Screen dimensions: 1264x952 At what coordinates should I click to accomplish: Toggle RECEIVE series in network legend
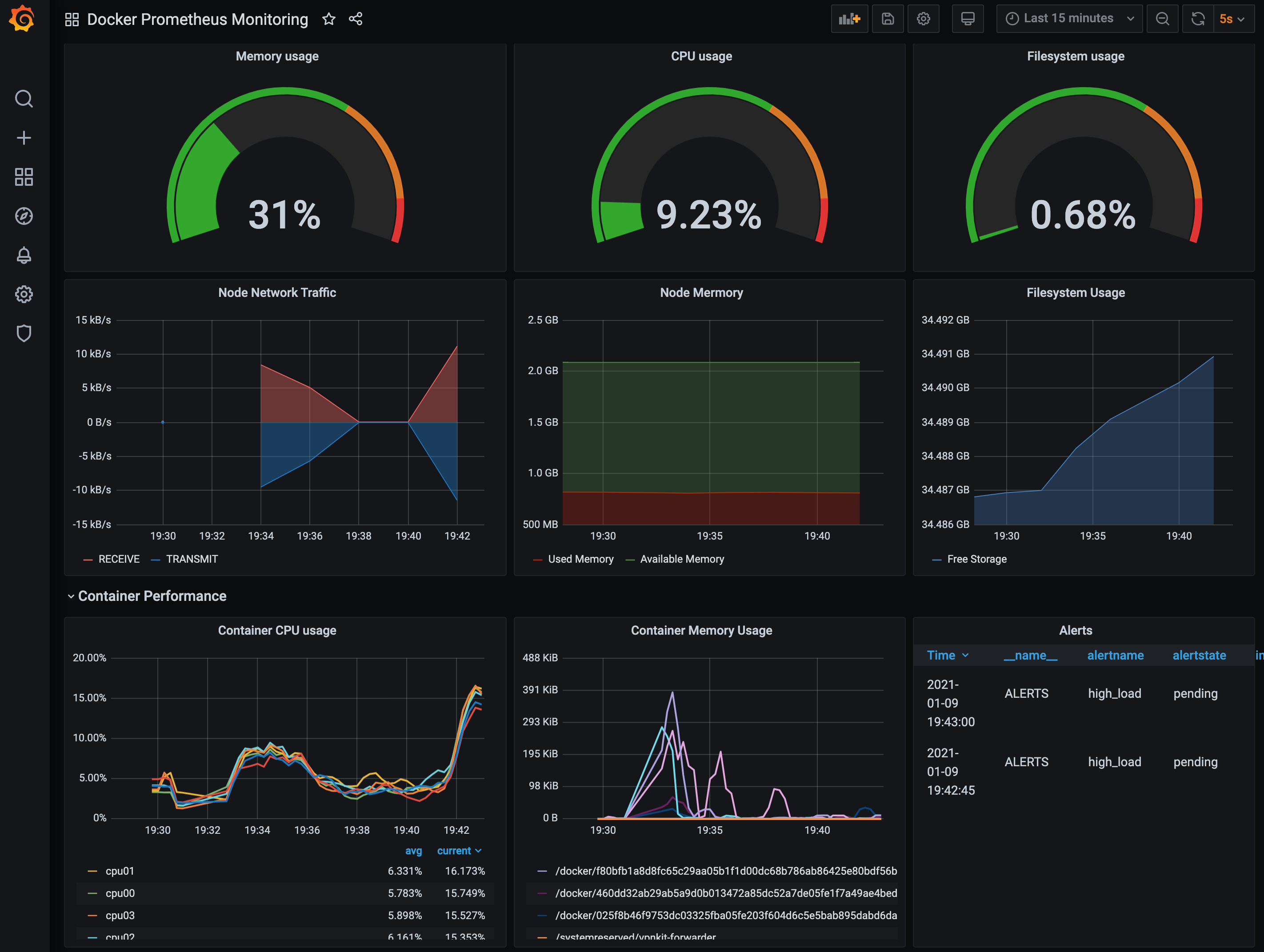point(118,559)
